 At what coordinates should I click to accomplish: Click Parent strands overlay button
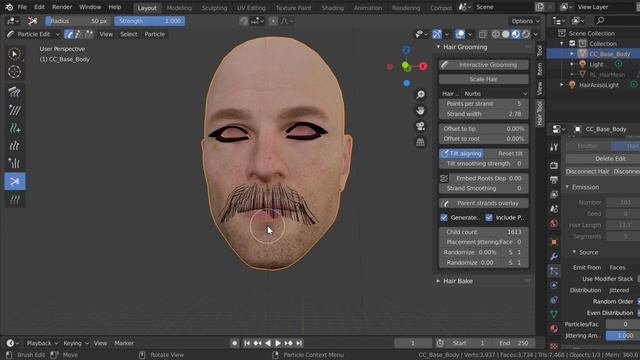coord(484,203)
